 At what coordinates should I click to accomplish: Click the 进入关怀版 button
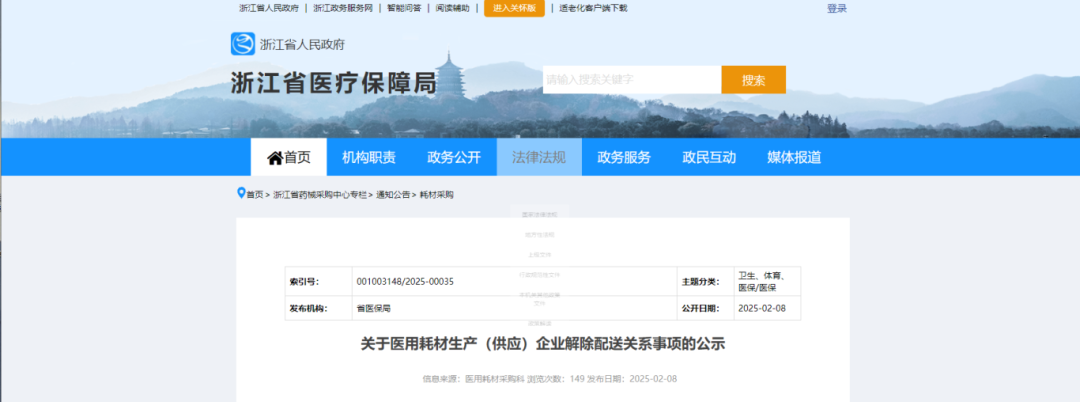pos(515,8)
